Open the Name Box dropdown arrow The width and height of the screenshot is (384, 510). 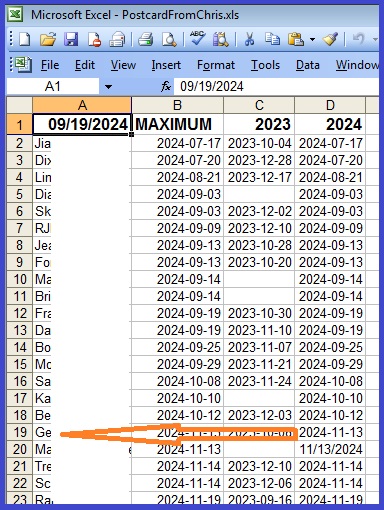pos(108,87)
